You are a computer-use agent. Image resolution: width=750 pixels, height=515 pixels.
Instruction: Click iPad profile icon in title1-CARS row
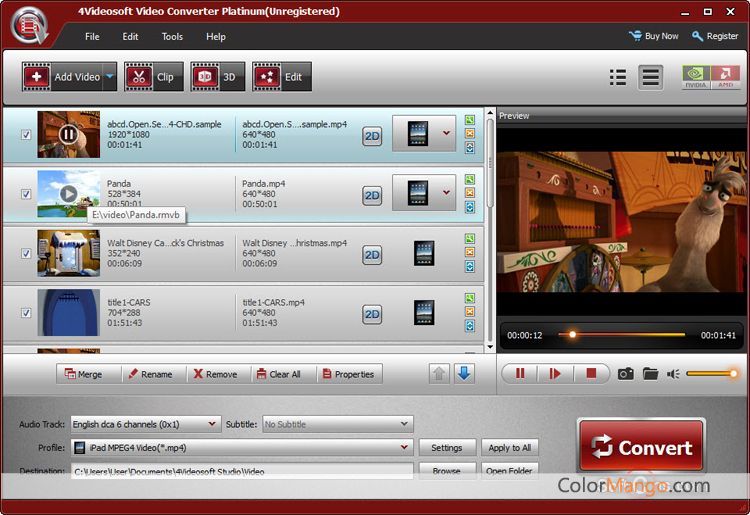pyautogui.click(x=424, y=312)
